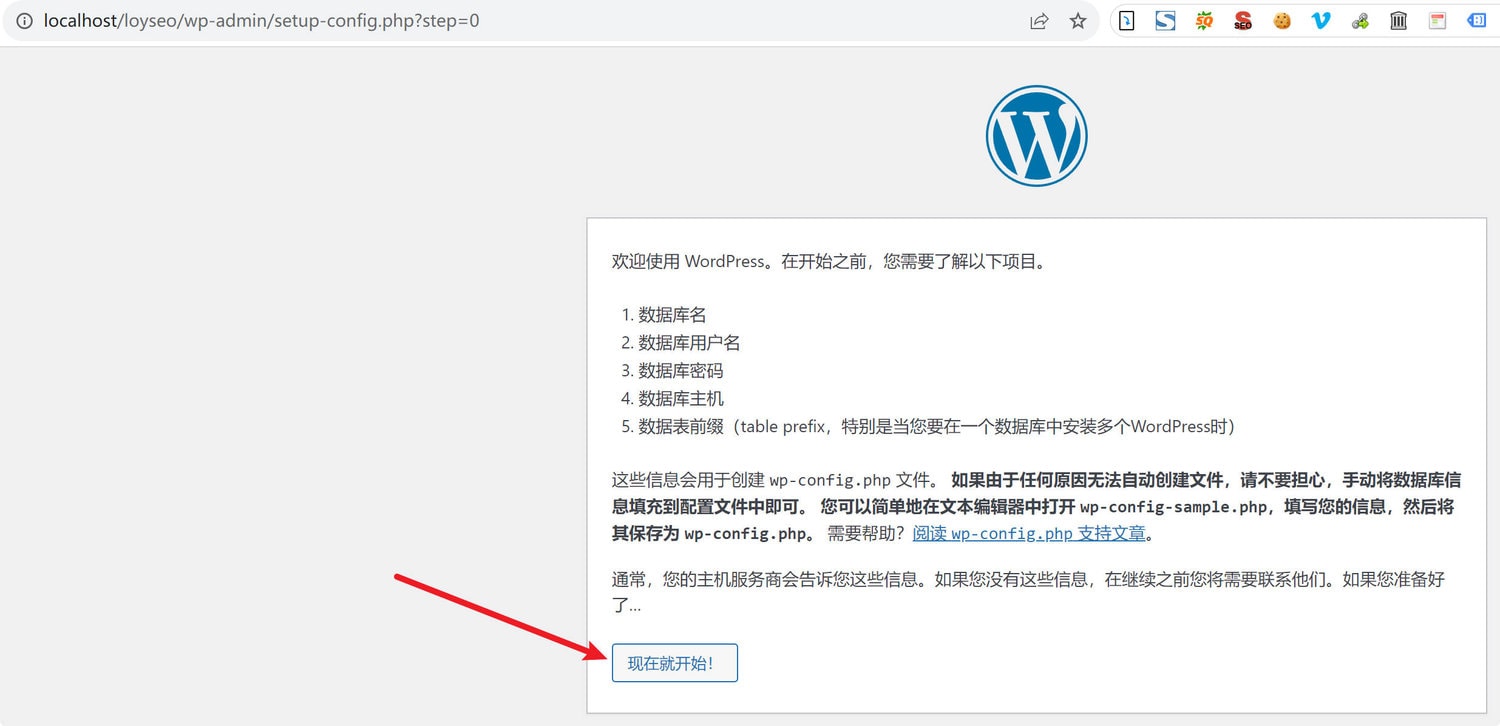
Task: Open the red-header page layout extension
Action: pyautogui.click(x=1437, y=20)
